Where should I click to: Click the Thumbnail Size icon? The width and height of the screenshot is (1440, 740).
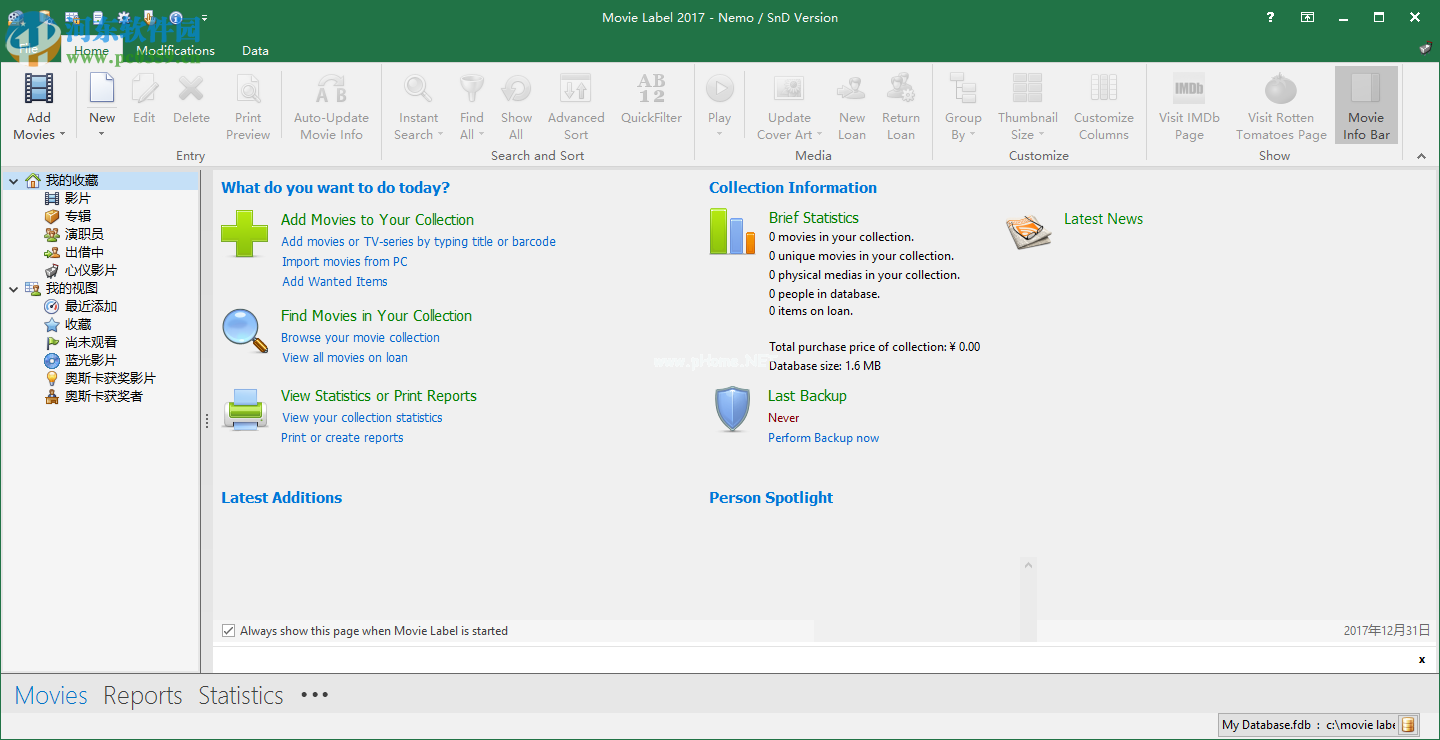(x=1027, y=89)
